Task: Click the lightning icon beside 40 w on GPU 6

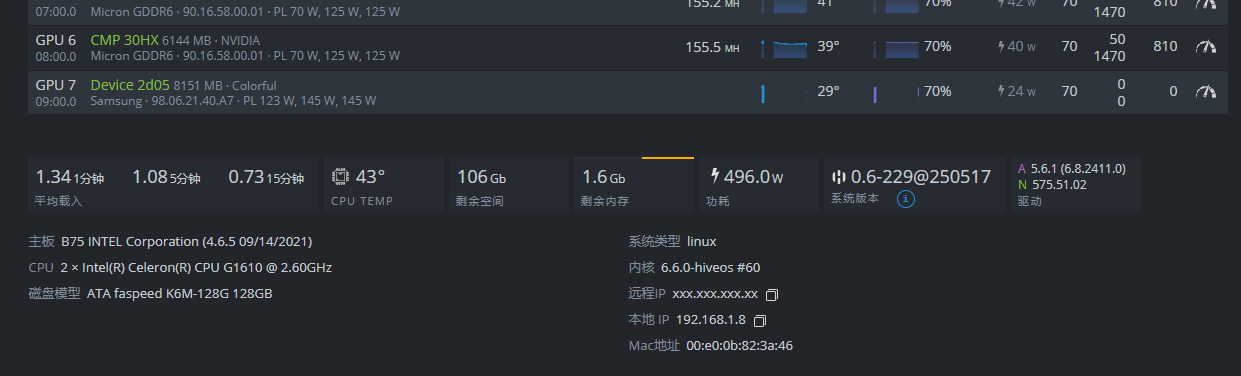Action: coord(1001,47)
